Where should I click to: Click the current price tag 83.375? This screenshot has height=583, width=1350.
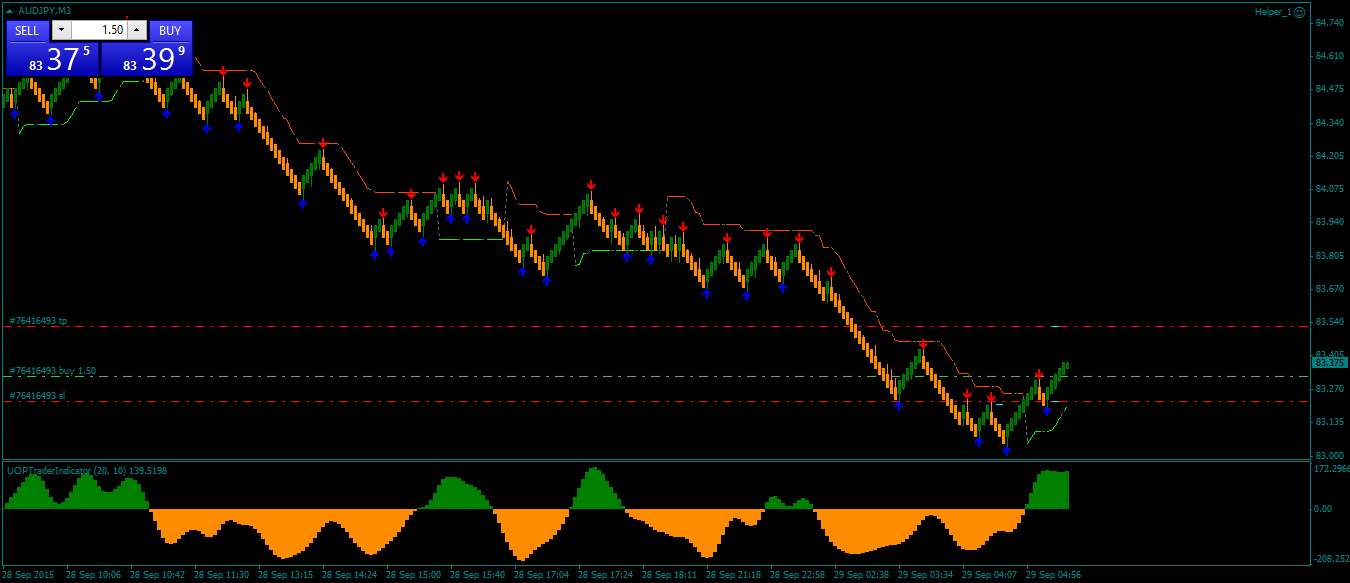[x=1329, y=362]
